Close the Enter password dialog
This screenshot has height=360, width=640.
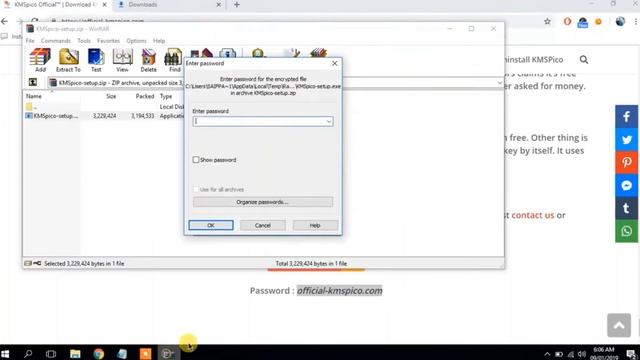335,63
